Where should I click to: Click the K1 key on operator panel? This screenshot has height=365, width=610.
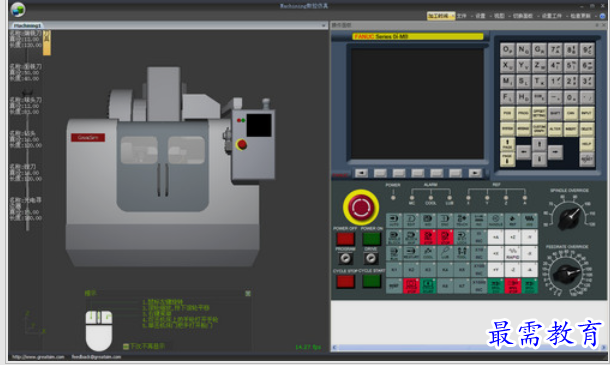(x=394, y=270)
